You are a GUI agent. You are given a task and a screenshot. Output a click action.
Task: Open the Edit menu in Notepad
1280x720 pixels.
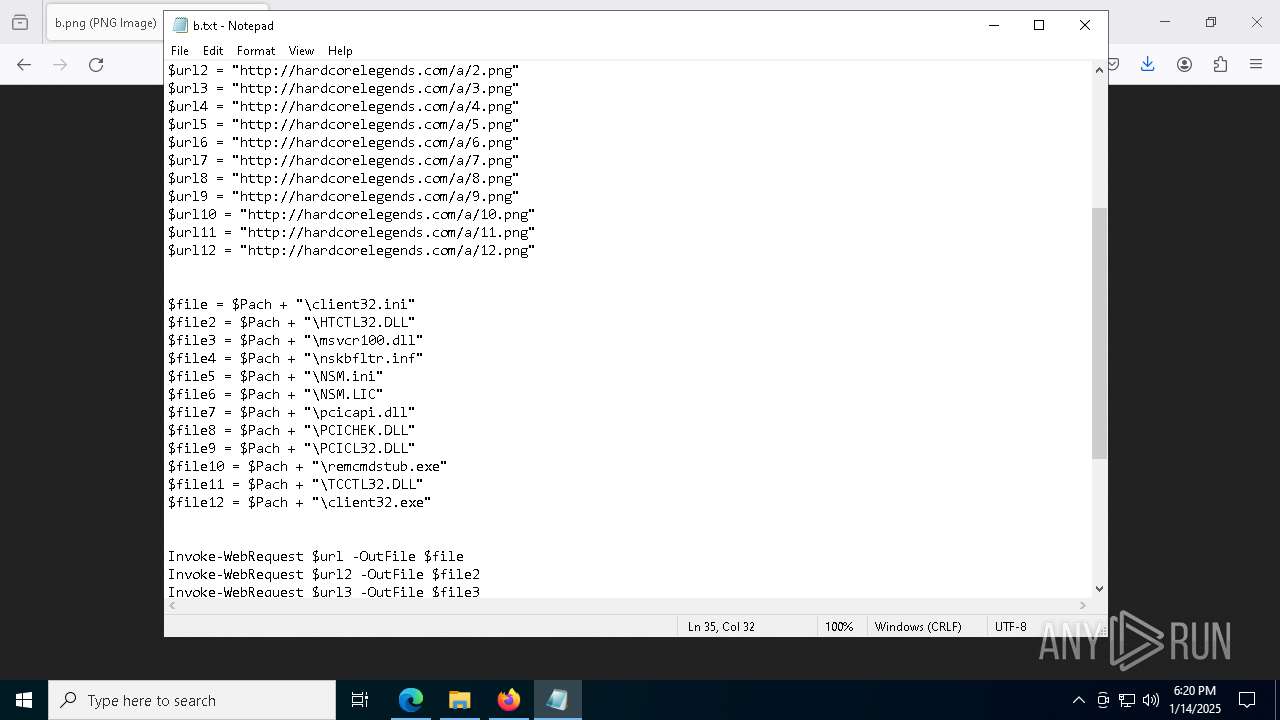coord(213,51)
